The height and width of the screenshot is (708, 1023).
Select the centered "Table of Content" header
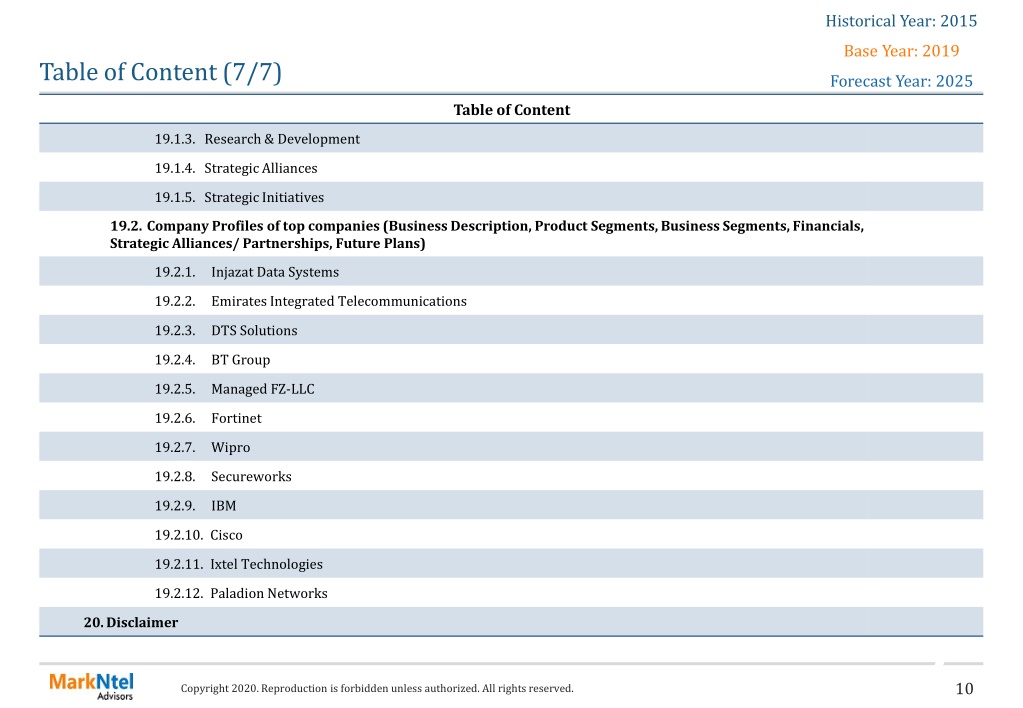[512, 110]
